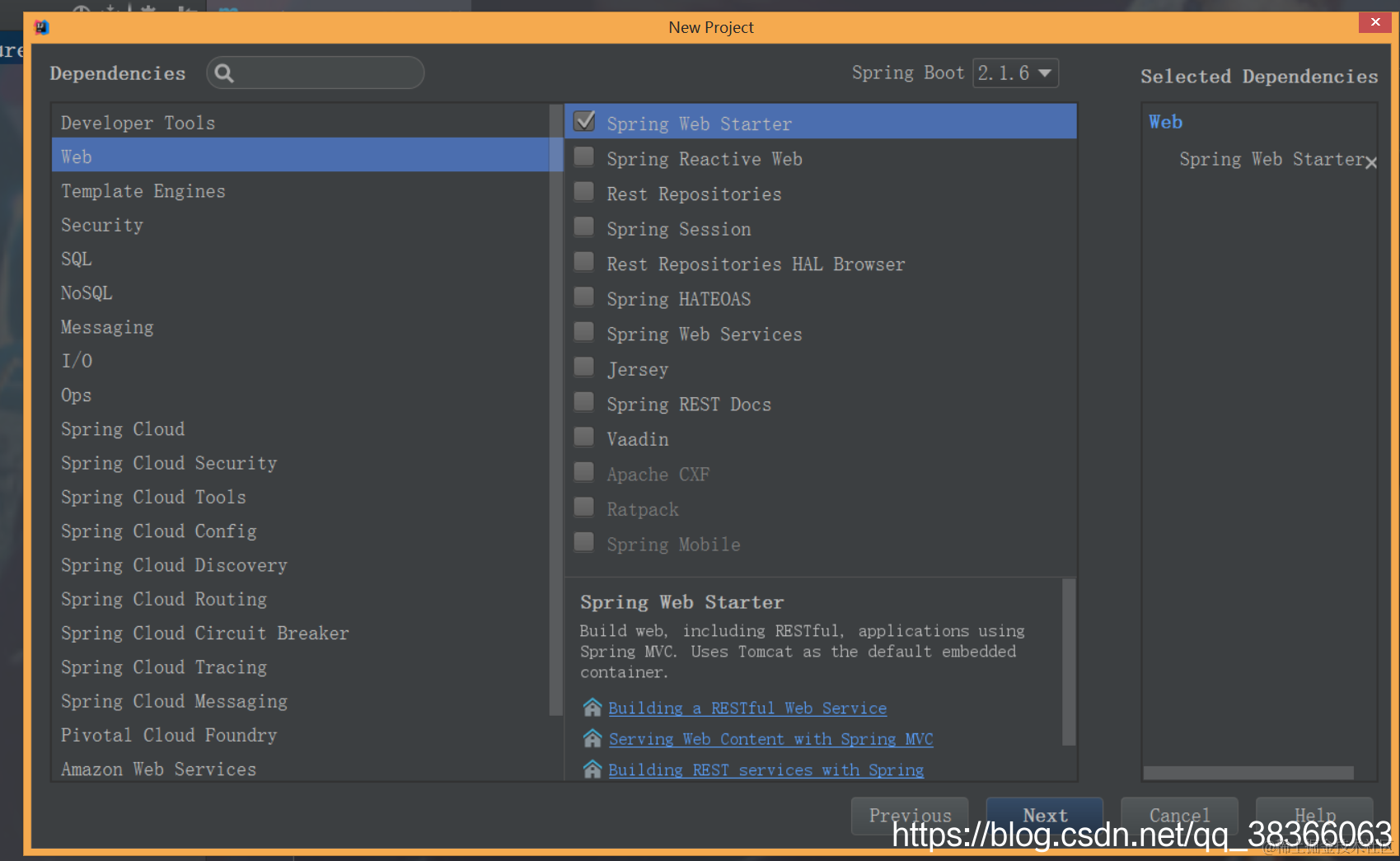Open Serving Web Content with Spring MVC link
Viewport: 1400px width, 861px height.
click(x=770, y=739)
